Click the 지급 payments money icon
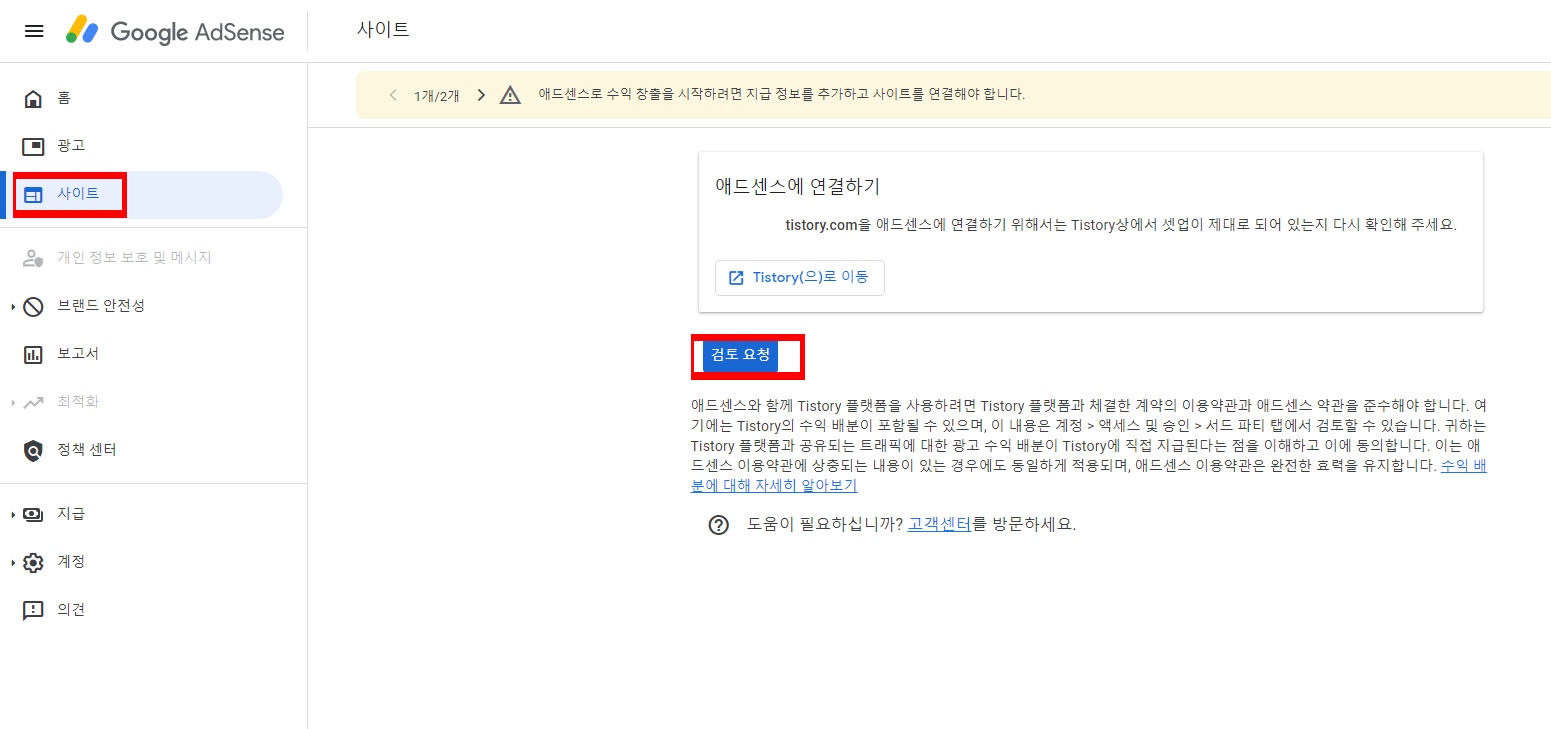 33,514
